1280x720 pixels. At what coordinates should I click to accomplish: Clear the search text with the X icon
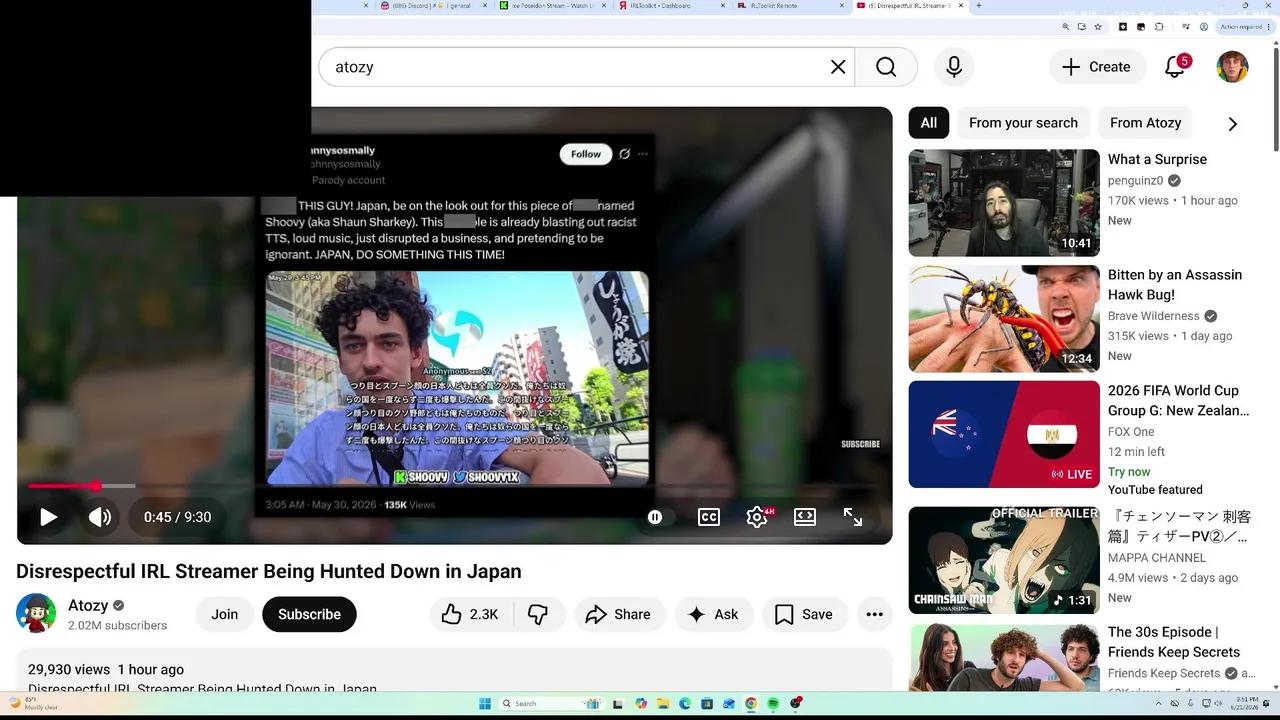[838, 67]
